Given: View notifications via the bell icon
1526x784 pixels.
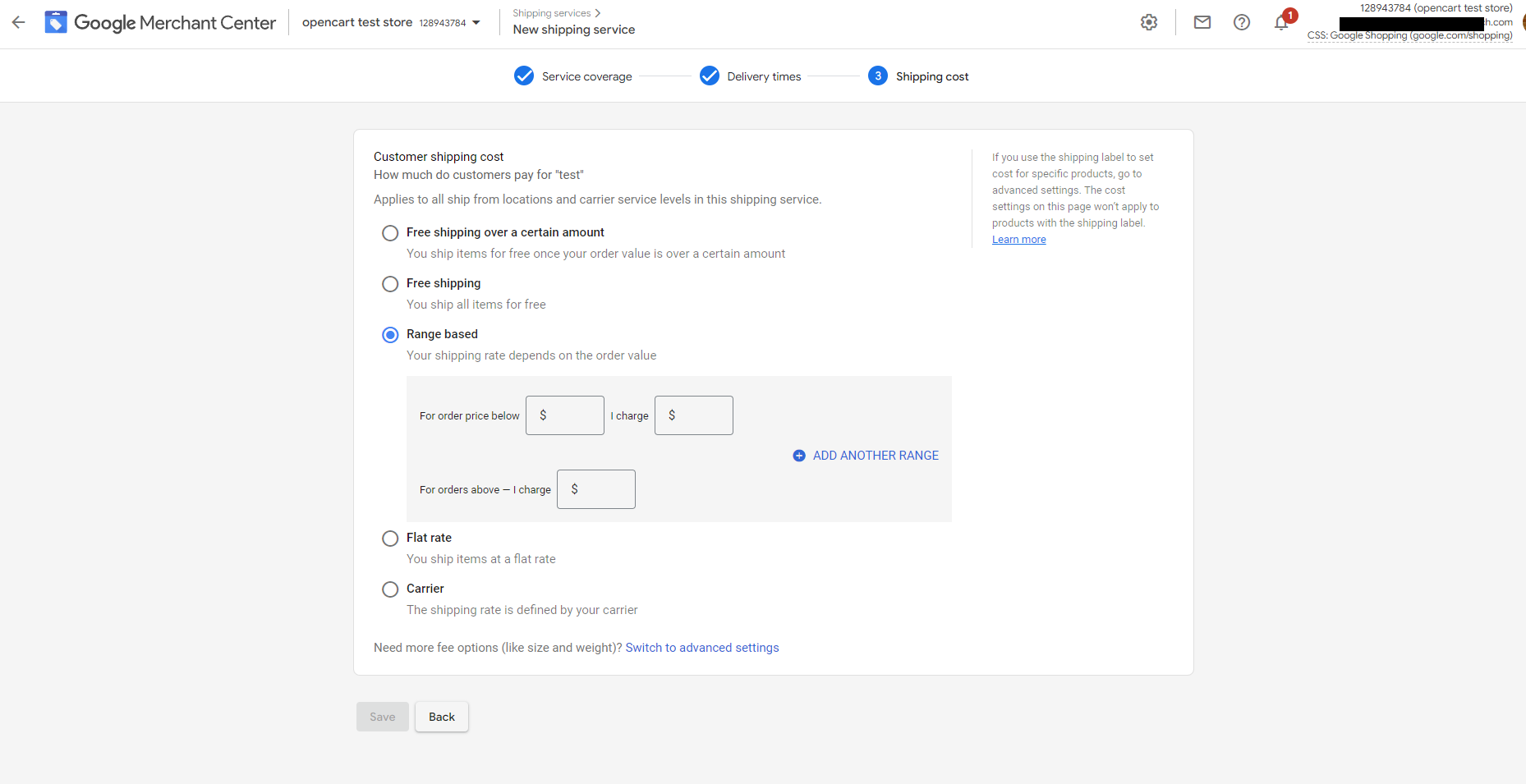Looking at the screenshot, I should (x=1280, y=22).
